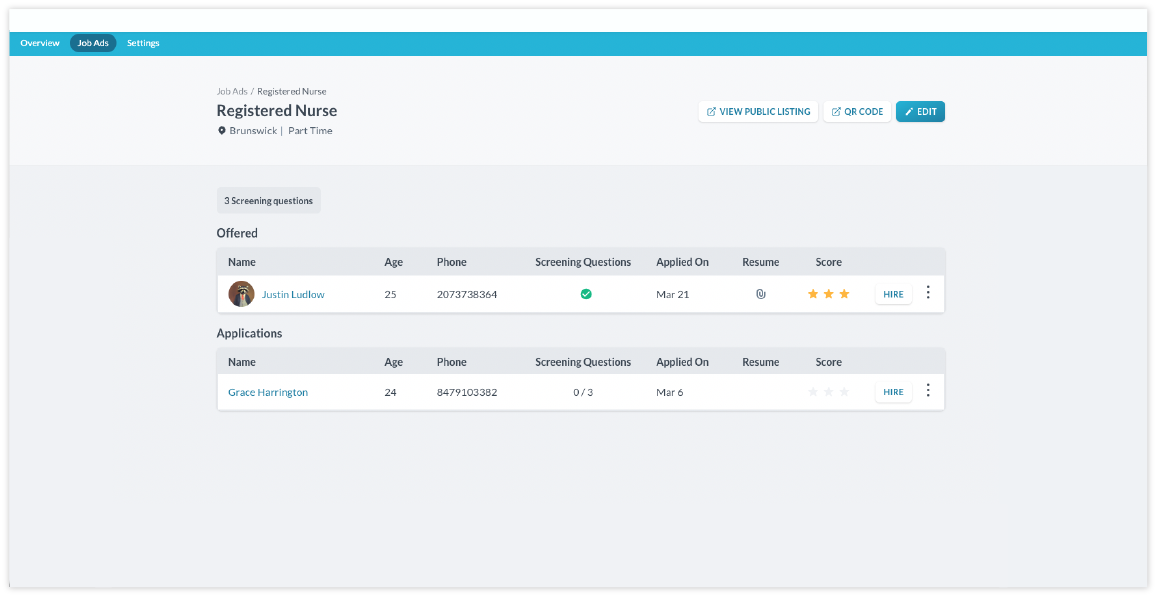Set Grace Harrington's score to three stars

(x=845, y=392)
